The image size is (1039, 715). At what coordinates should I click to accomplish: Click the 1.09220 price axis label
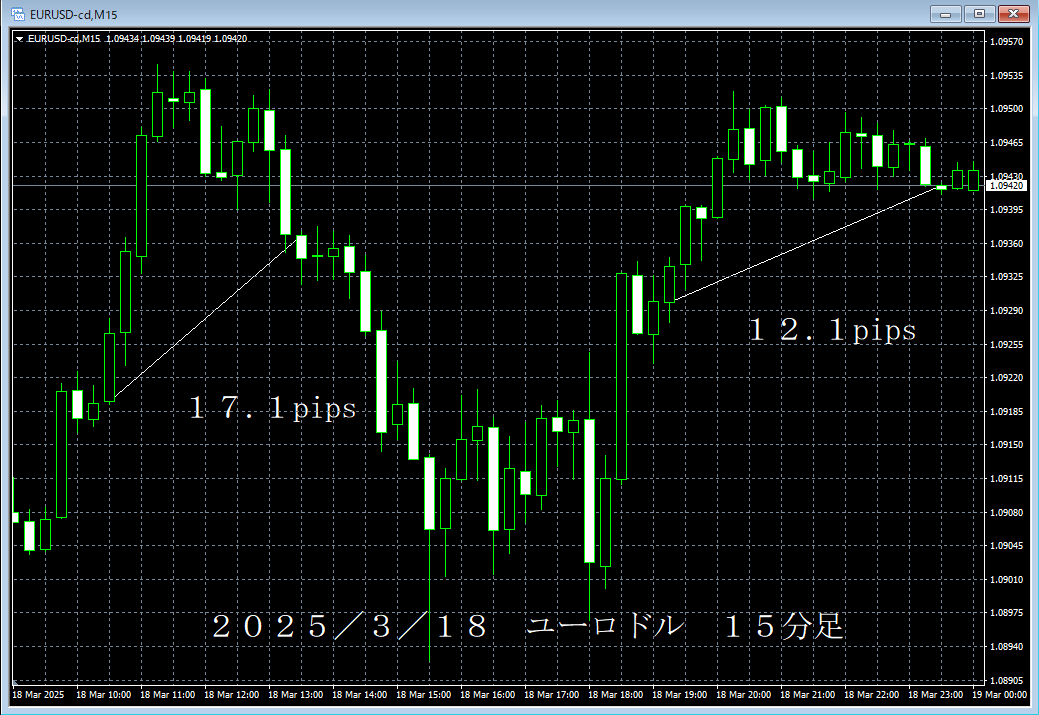[1006, 378]
